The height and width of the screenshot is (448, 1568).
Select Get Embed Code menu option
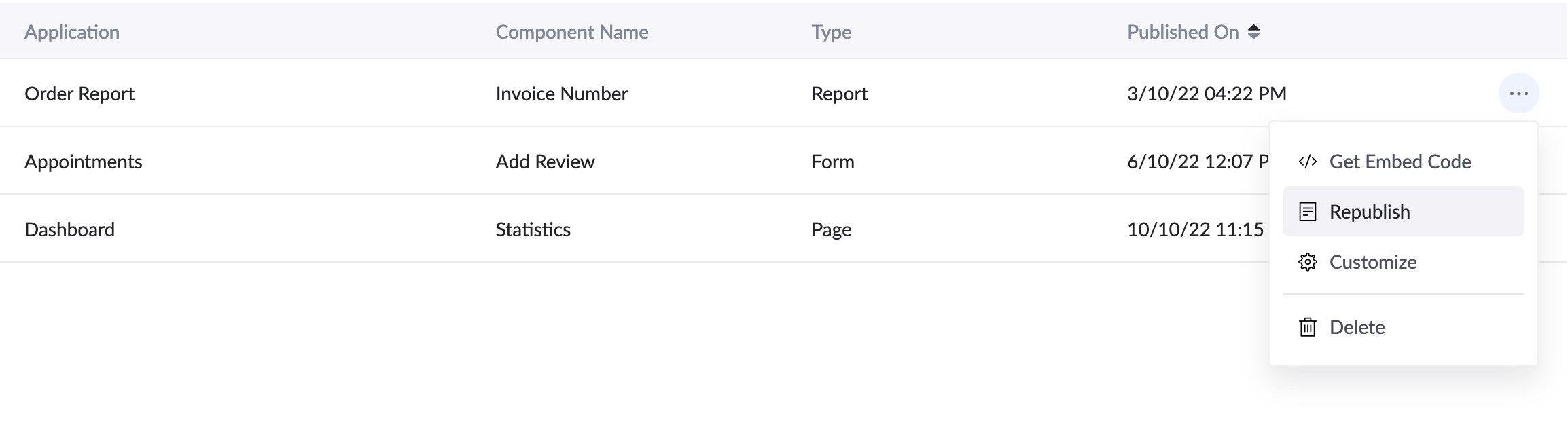tap(1400, 162)
